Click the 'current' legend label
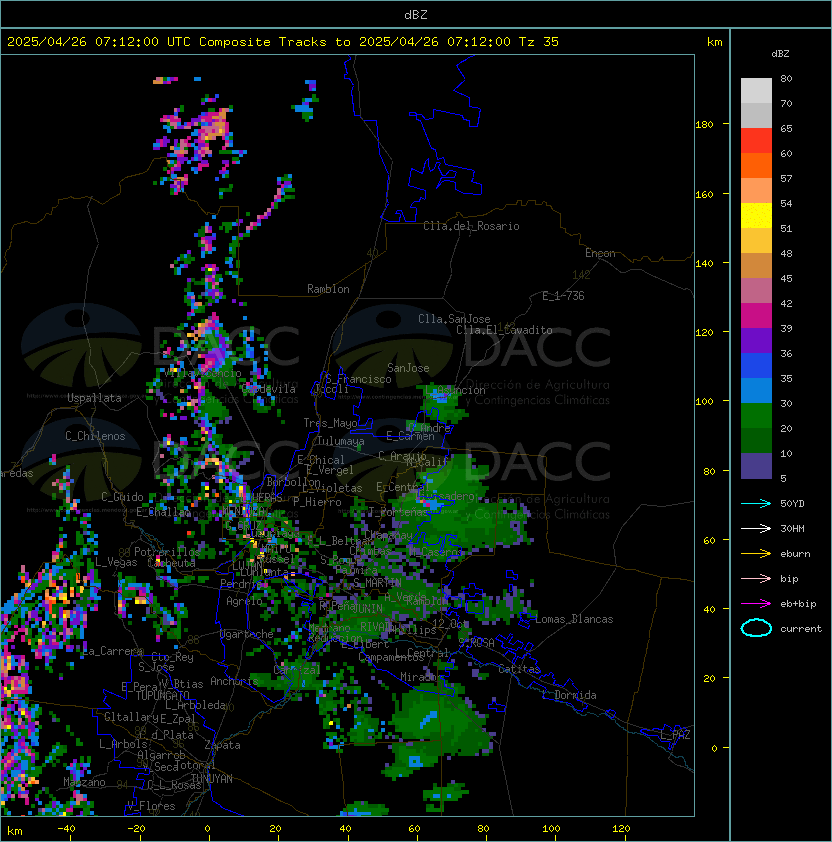The height and width of the screenshot is (842, 832). click(801, 629)
